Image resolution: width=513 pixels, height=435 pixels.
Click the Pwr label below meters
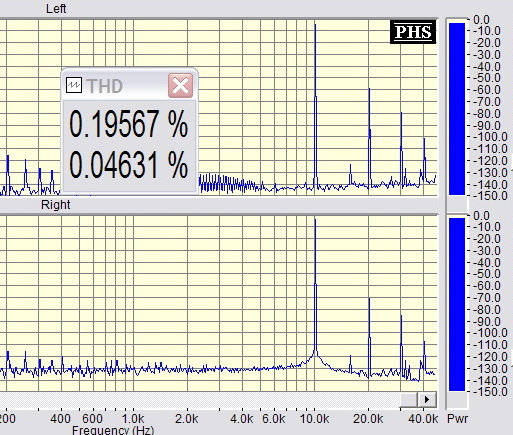pyautogui.click(x=457, y=419)
